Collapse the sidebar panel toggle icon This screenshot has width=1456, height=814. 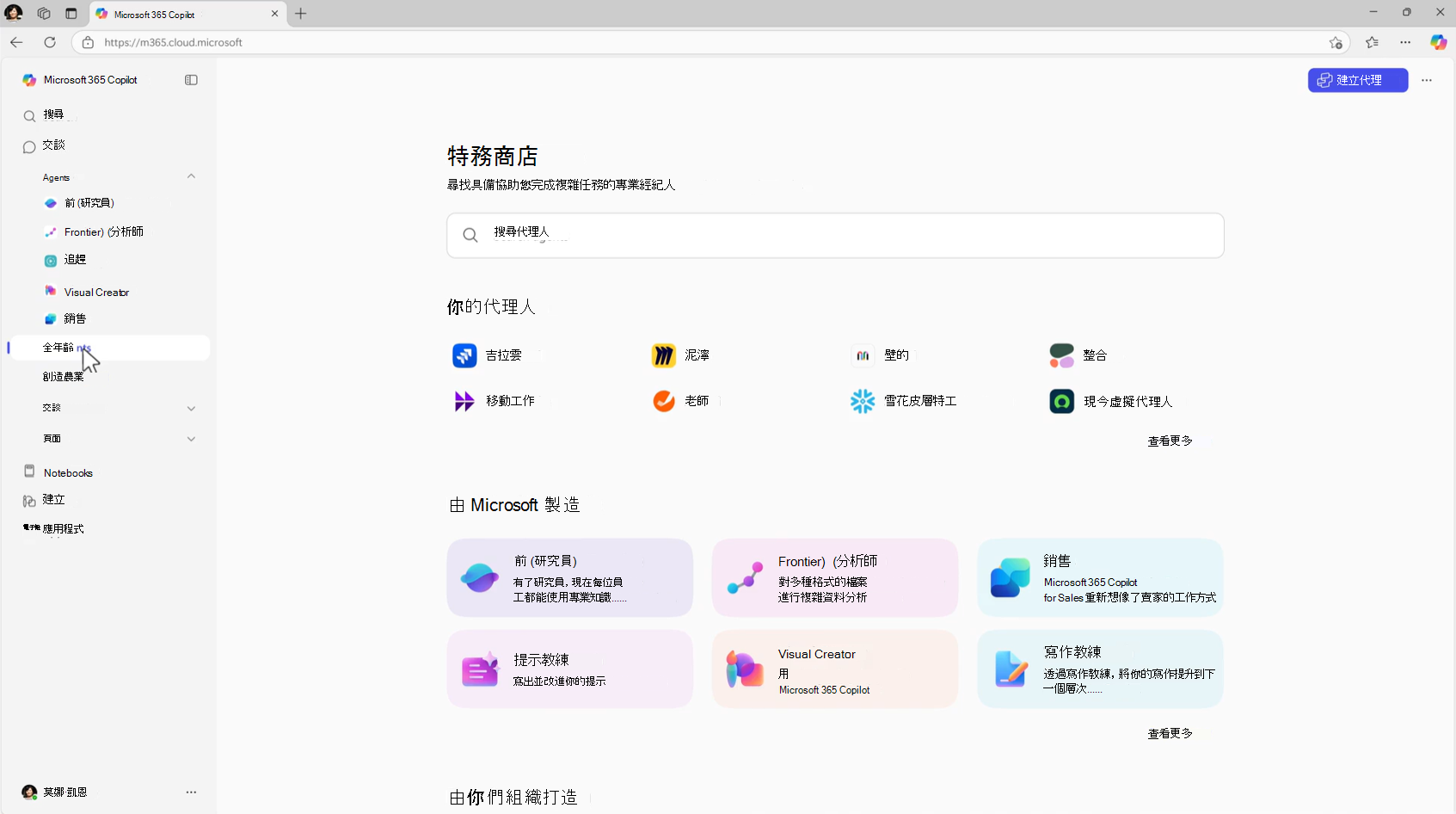191,80
